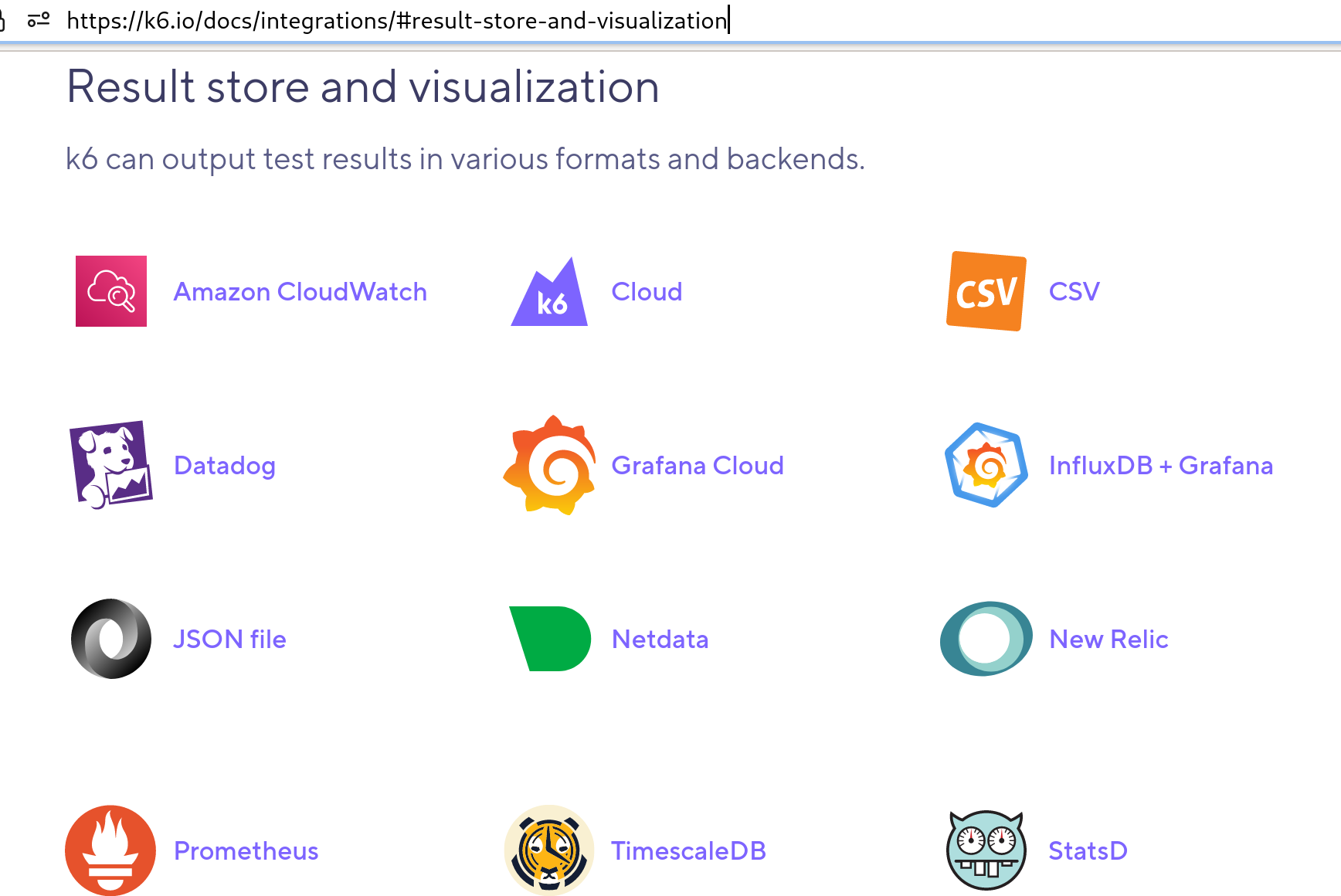The image size is (1341, 896).
Task: Click the orange CSV file icon
Action: click(986, 292)
